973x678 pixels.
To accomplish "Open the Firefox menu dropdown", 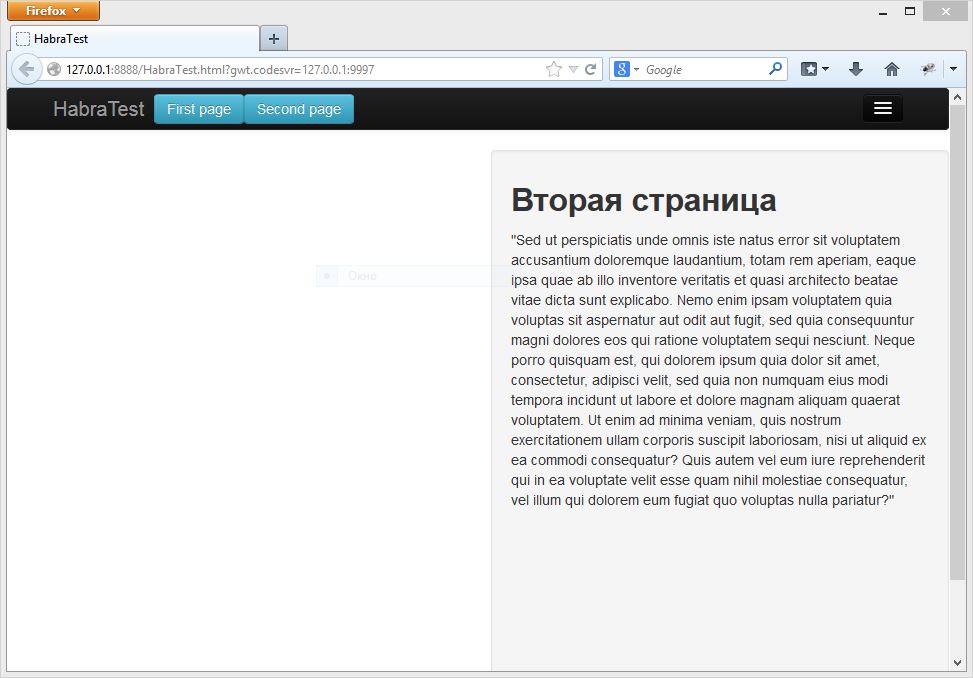I will (x=53, y=11).
